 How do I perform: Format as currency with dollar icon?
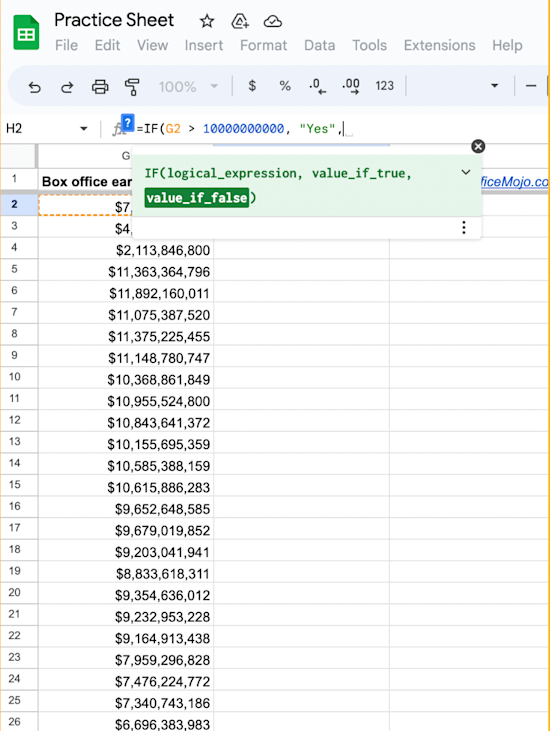pyautogui.click(x=252, y=86)
